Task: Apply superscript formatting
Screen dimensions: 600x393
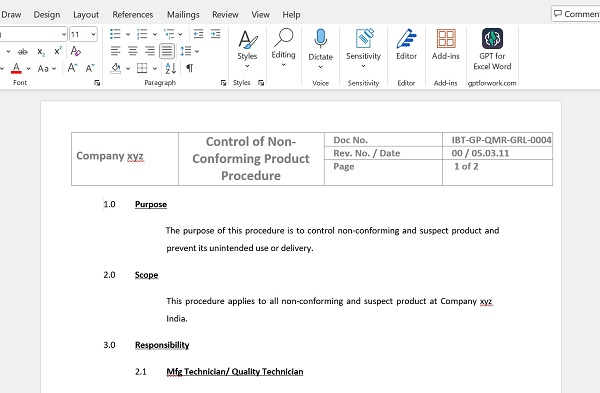Action: tap(58, 51)
